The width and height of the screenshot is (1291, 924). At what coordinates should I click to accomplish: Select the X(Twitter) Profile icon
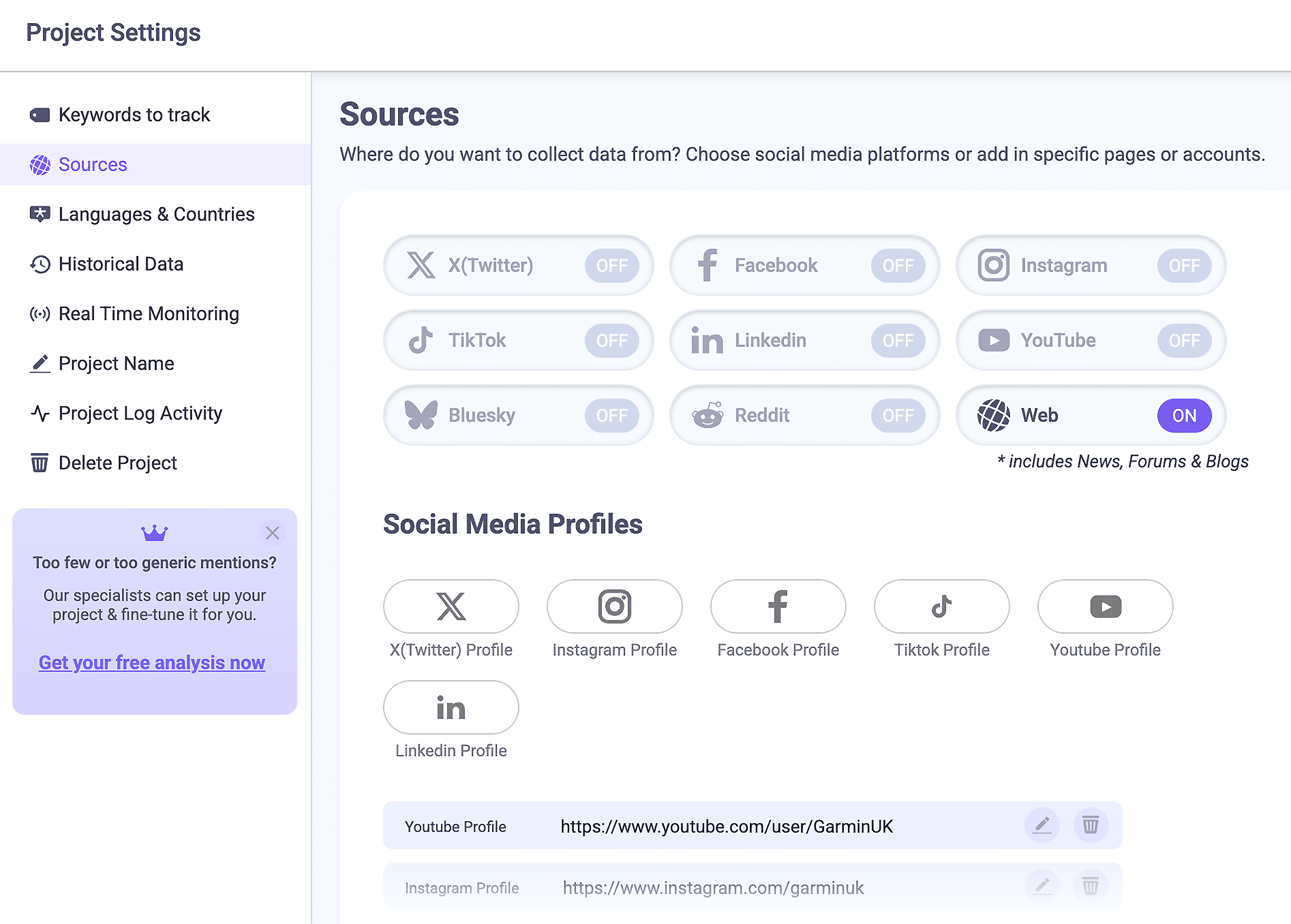point(451,607)
